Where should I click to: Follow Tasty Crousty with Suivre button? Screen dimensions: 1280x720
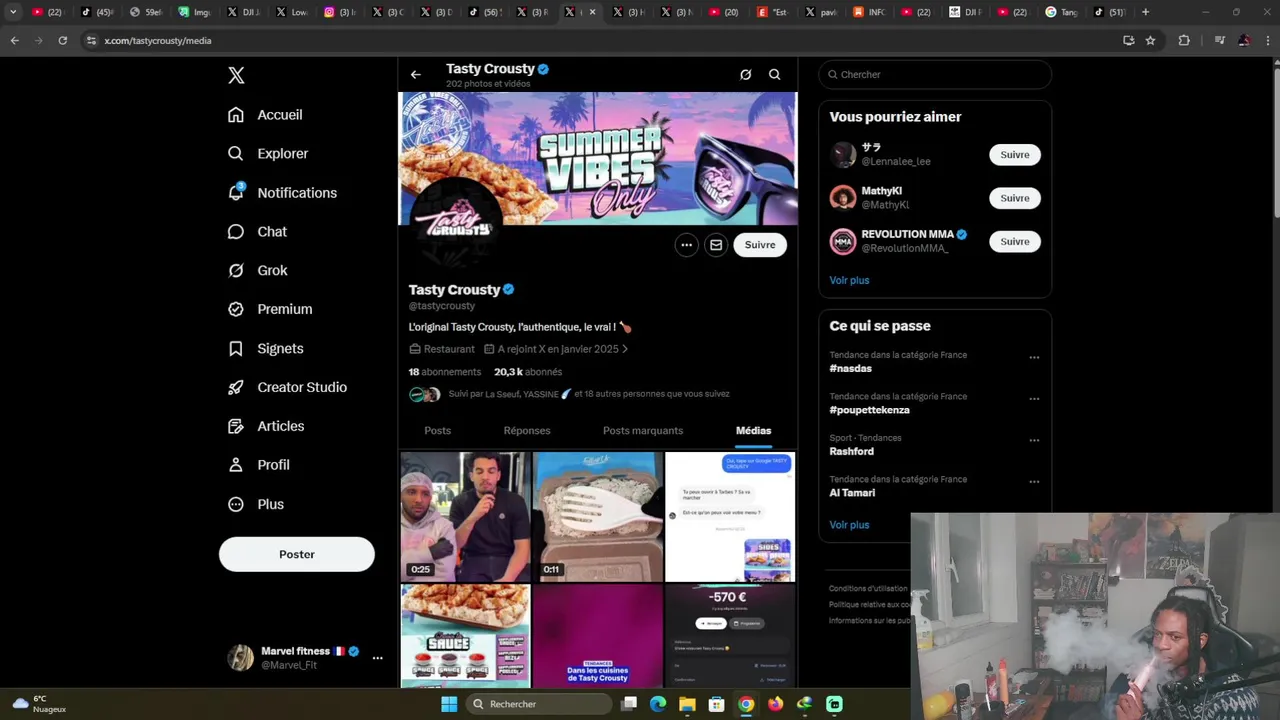click(x=760, y=245)
